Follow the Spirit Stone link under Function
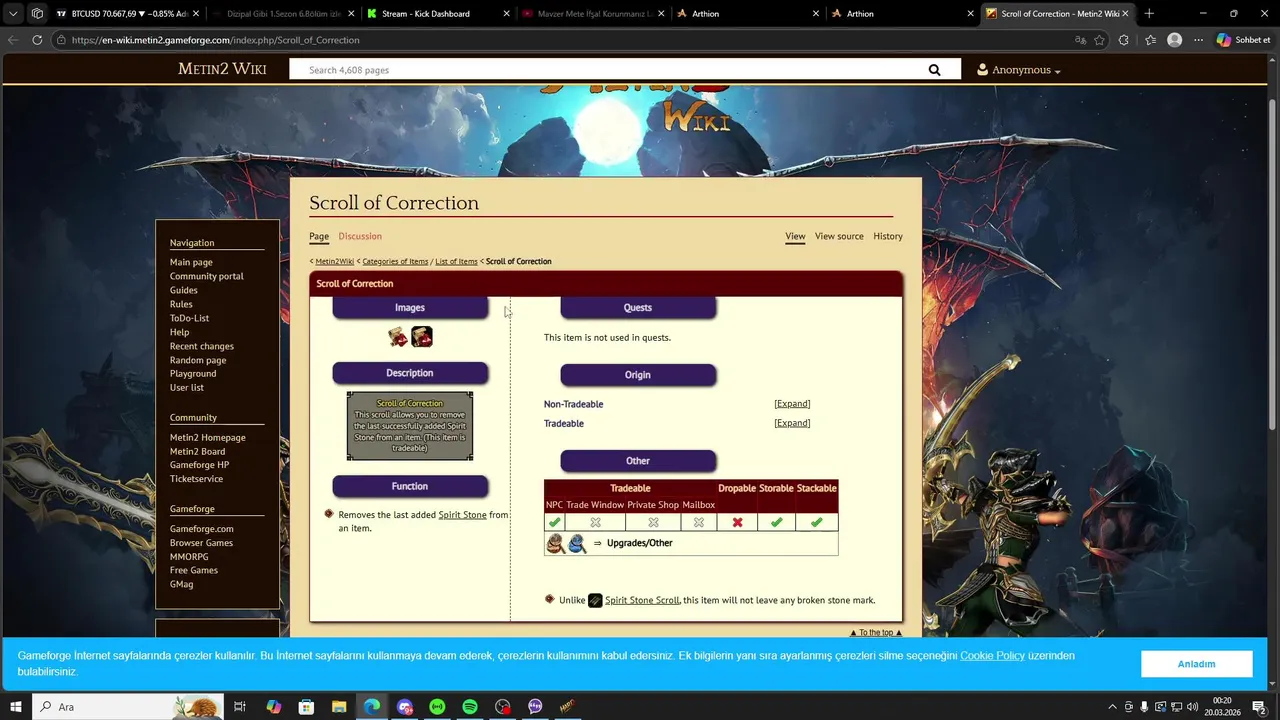The width and height of the screenshot is (1280, 720). click(x=462, y=515)
